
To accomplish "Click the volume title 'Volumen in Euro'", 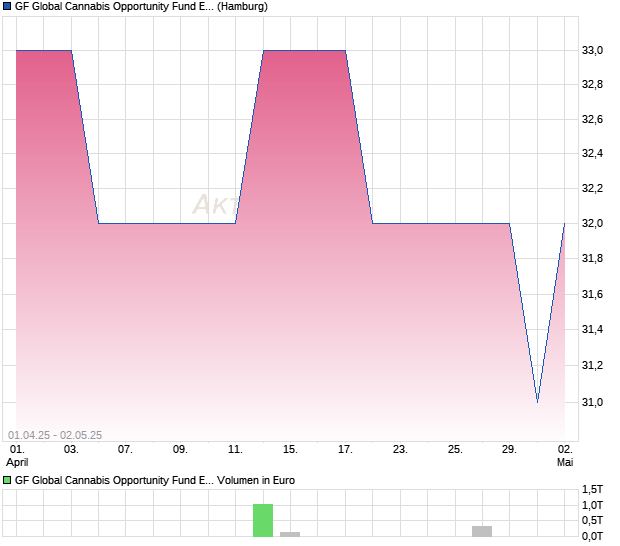I will 256,480.
